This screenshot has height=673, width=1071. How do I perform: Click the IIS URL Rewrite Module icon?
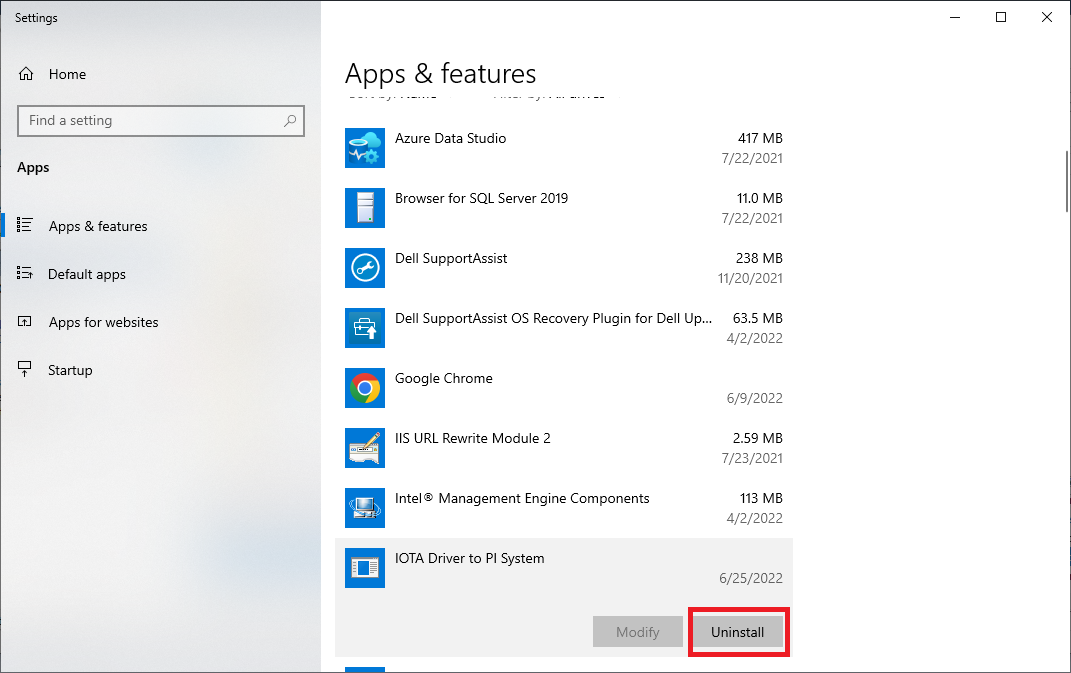365,448
